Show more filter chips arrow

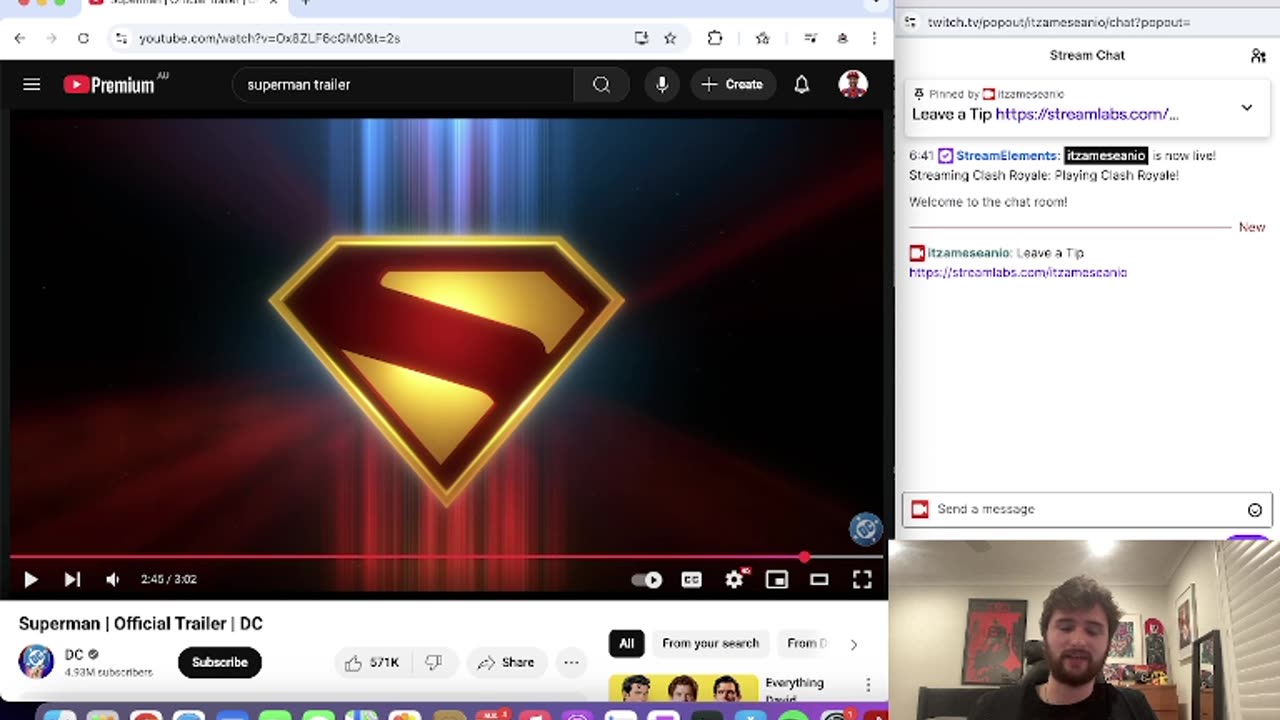[x=853, y=644]
